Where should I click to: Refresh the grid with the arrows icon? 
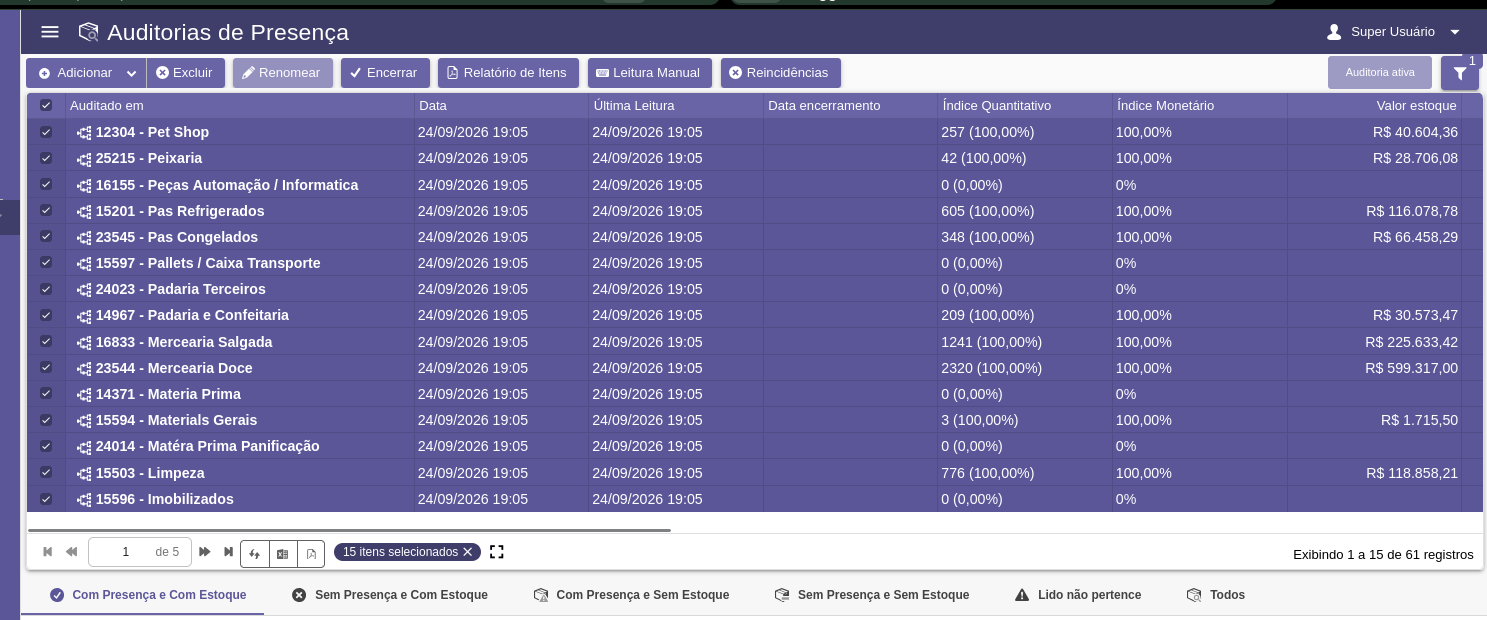(x=255, y=553)
